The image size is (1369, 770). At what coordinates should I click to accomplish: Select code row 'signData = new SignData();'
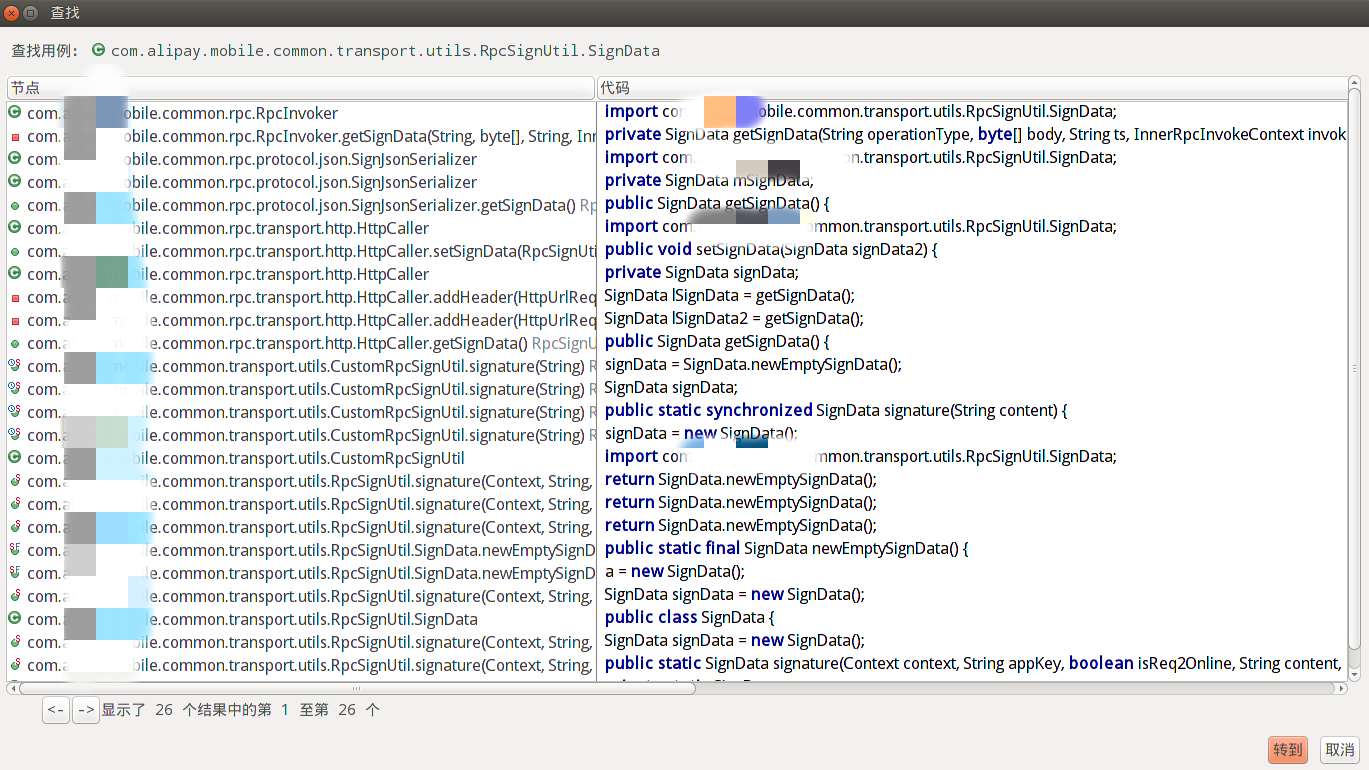tap(972, 433)
